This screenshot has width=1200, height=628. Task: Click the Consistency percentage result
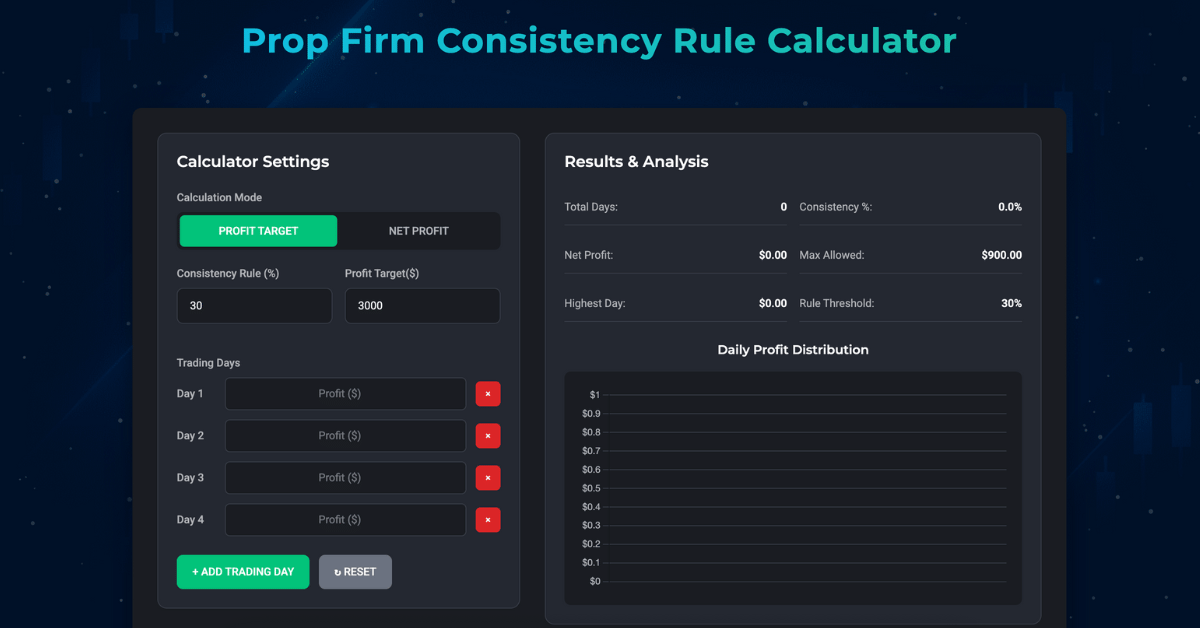coord(1010,207)
